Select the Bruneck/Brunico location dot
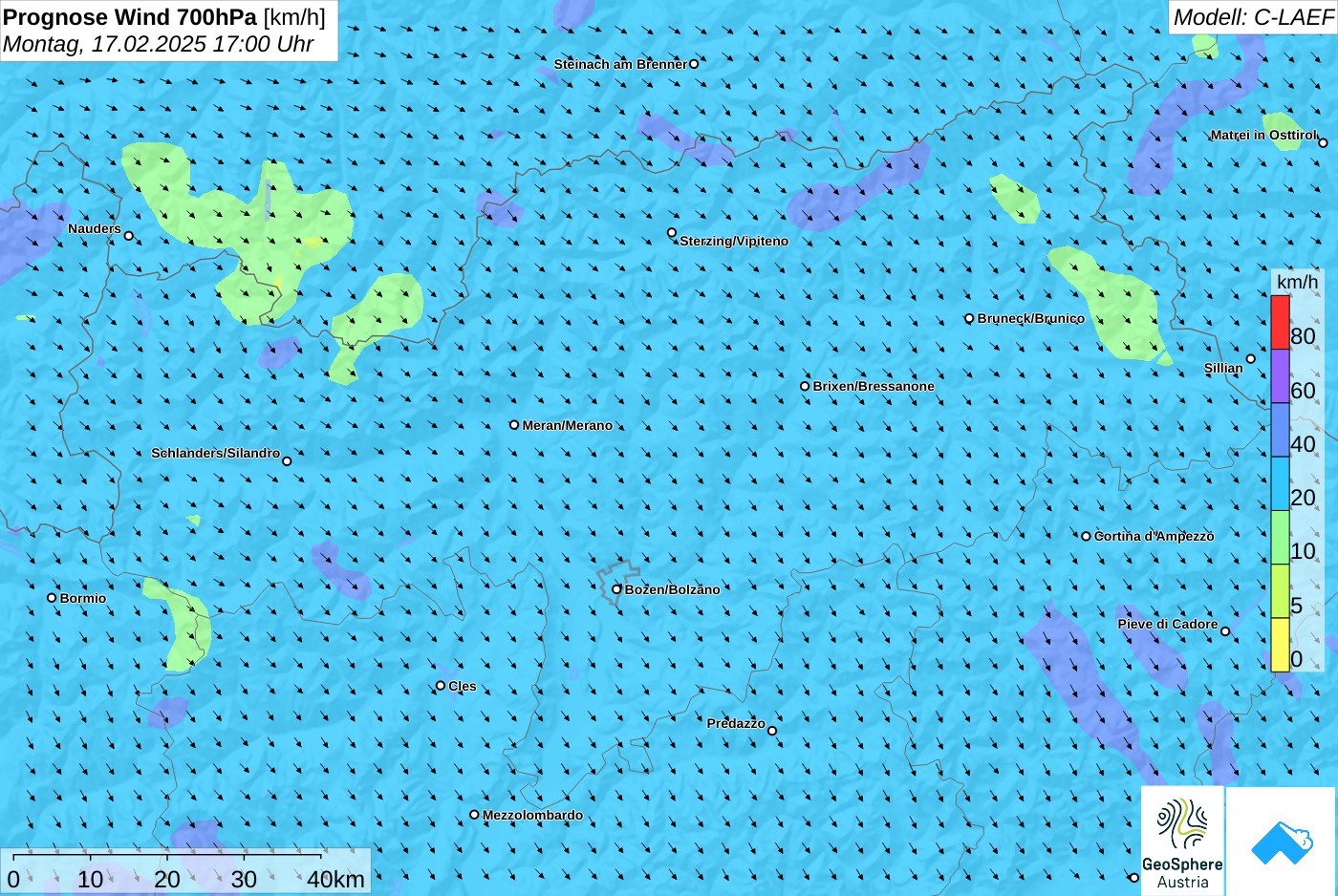 pos(969,318)
